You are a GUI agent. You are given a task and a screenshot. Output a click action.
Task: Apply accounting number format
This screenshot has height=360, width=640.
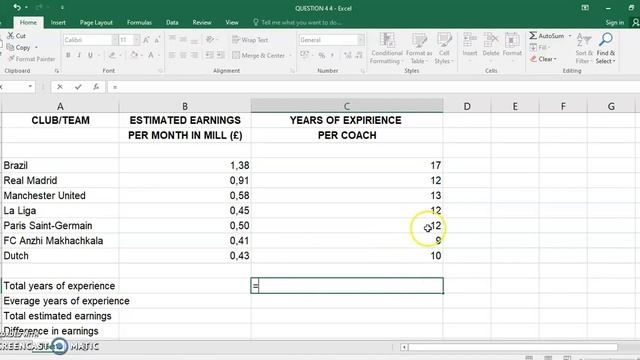pyautogui.click(x=304, y=55)
